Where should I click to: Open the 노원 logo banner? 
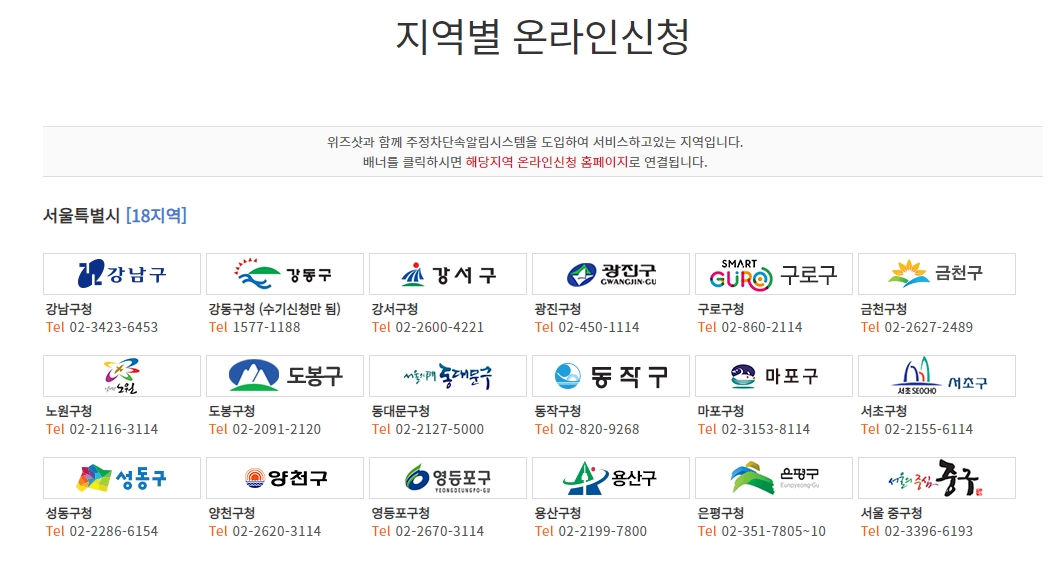(x=122, y=376)
